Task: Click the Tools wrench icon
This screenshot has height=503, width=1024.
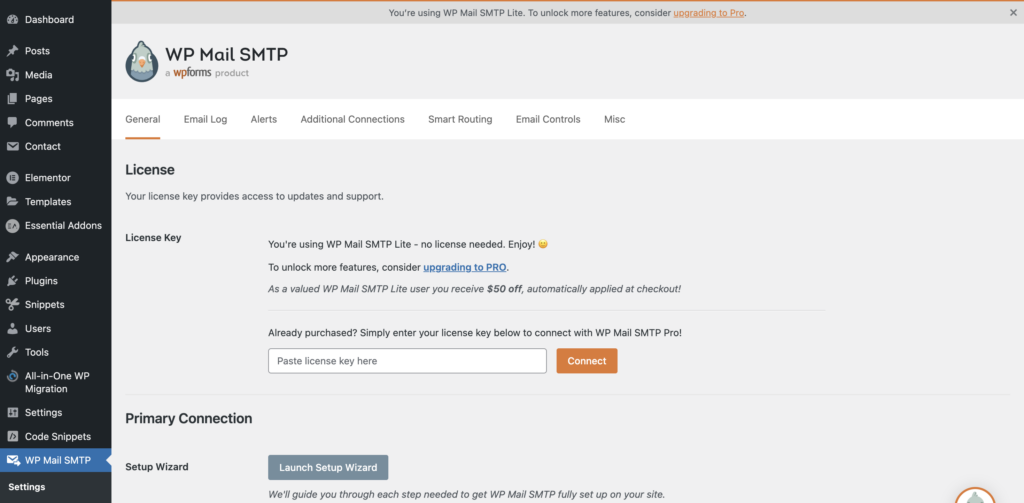Action: click(x=12, y=352)
